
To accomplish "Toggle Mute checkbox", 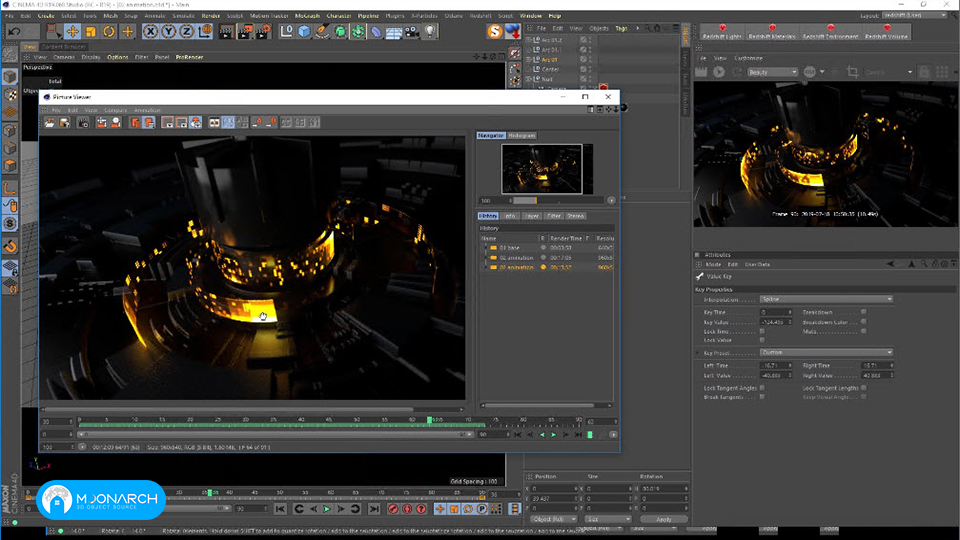I will pos(864,331).
